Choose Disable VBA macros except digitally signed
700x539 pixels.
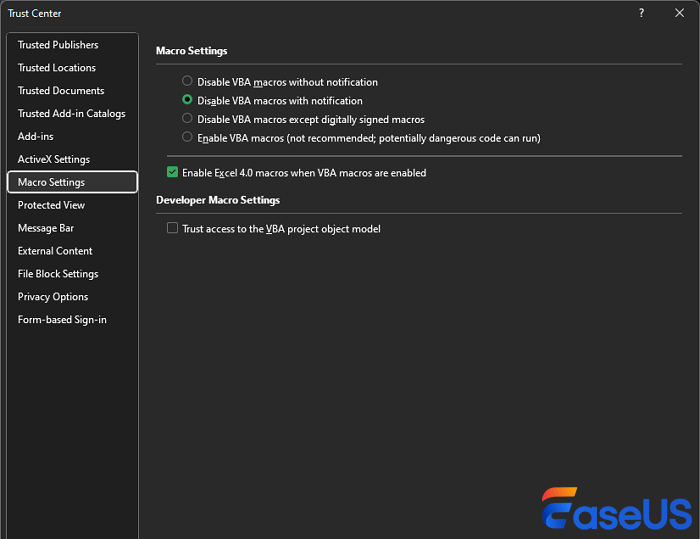187,119
